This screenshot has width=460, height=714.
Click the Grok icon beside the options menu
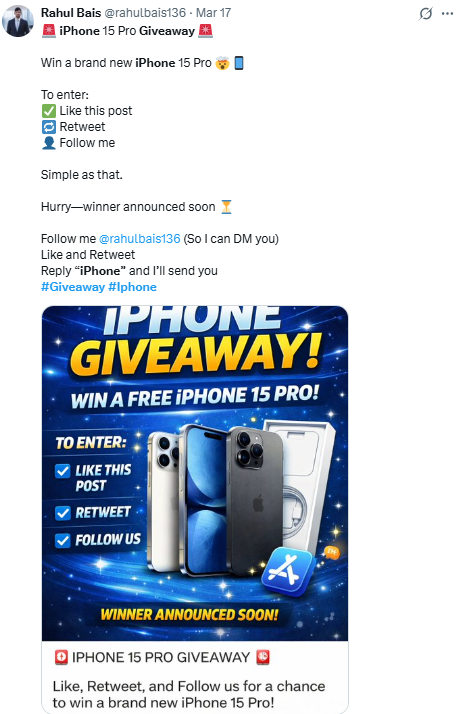click(x=425, y=14)
